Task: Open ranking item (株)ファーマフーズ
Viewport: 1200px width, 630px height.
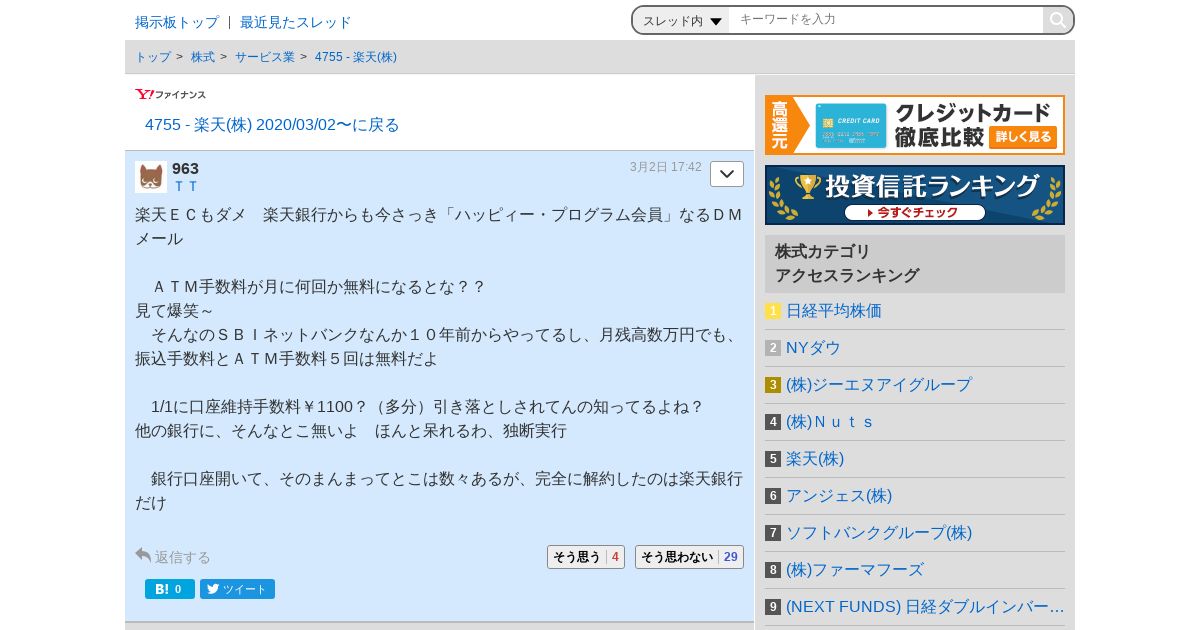Action: pyautogui.click(x=855, y=570)
